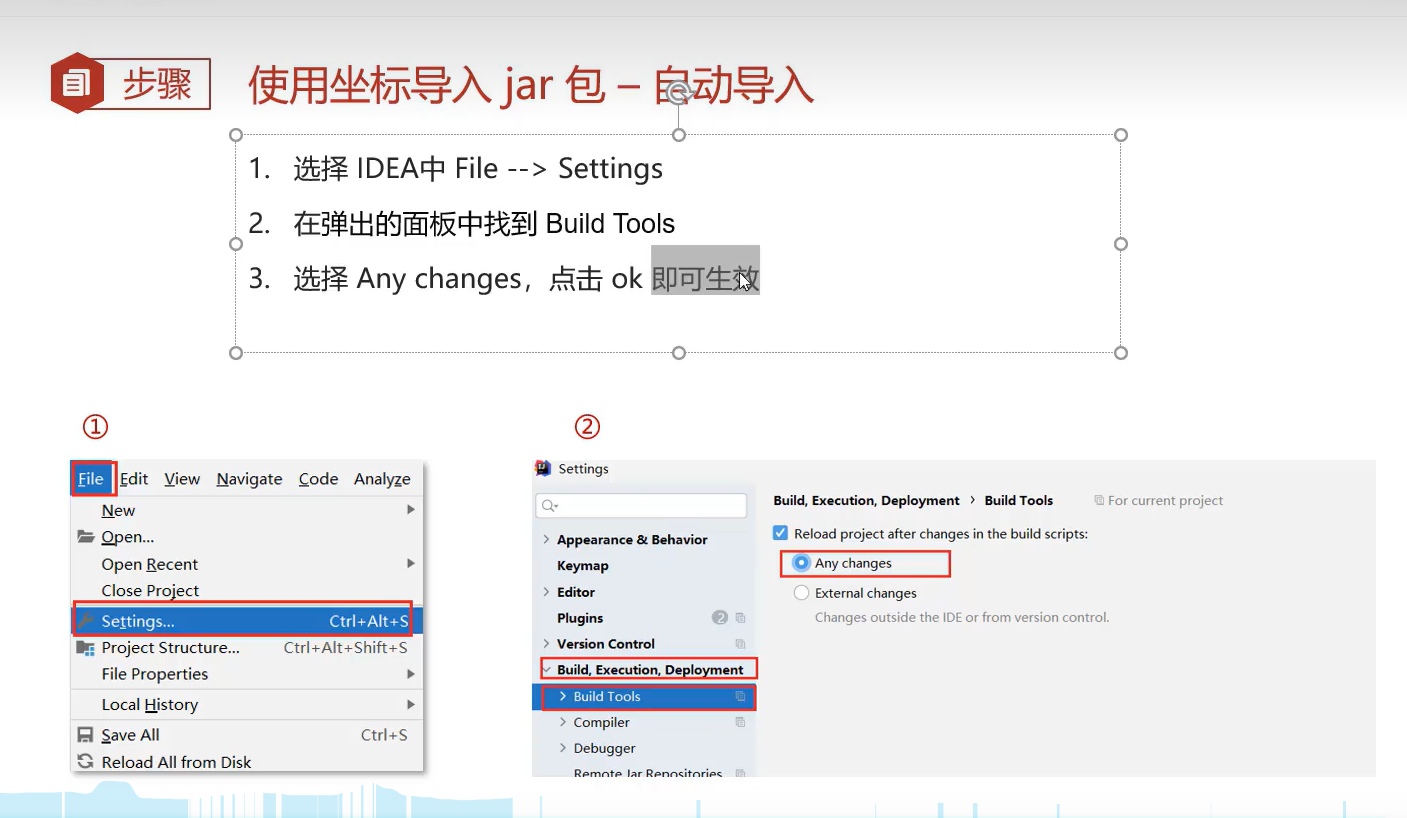Screen dimensions: 1407x818
Task: Expand the Compiler chevron
Action: point(563,722)
